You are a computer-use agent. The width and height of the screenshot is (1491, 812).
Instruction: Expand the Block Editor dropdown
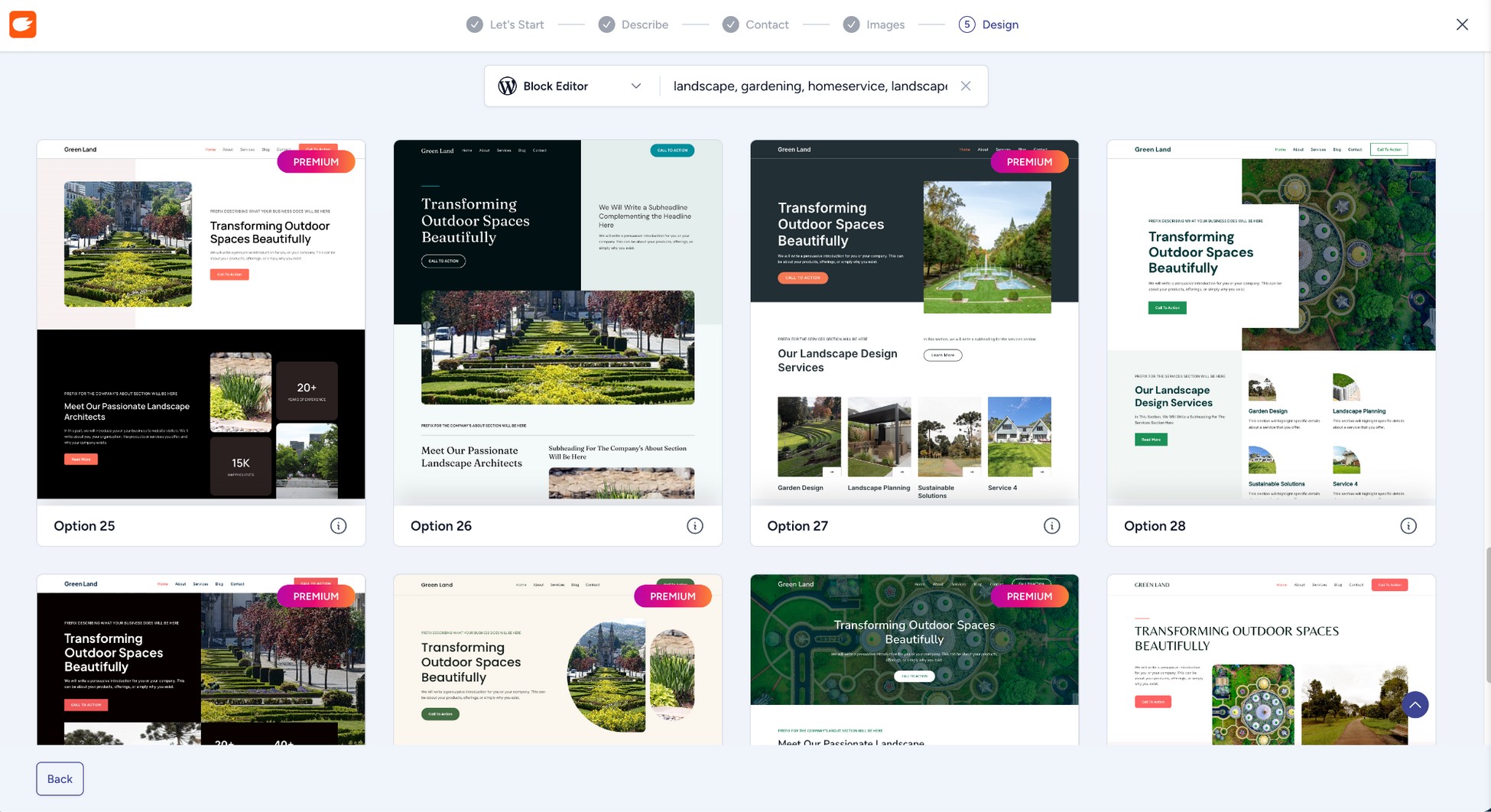point(635,86)
